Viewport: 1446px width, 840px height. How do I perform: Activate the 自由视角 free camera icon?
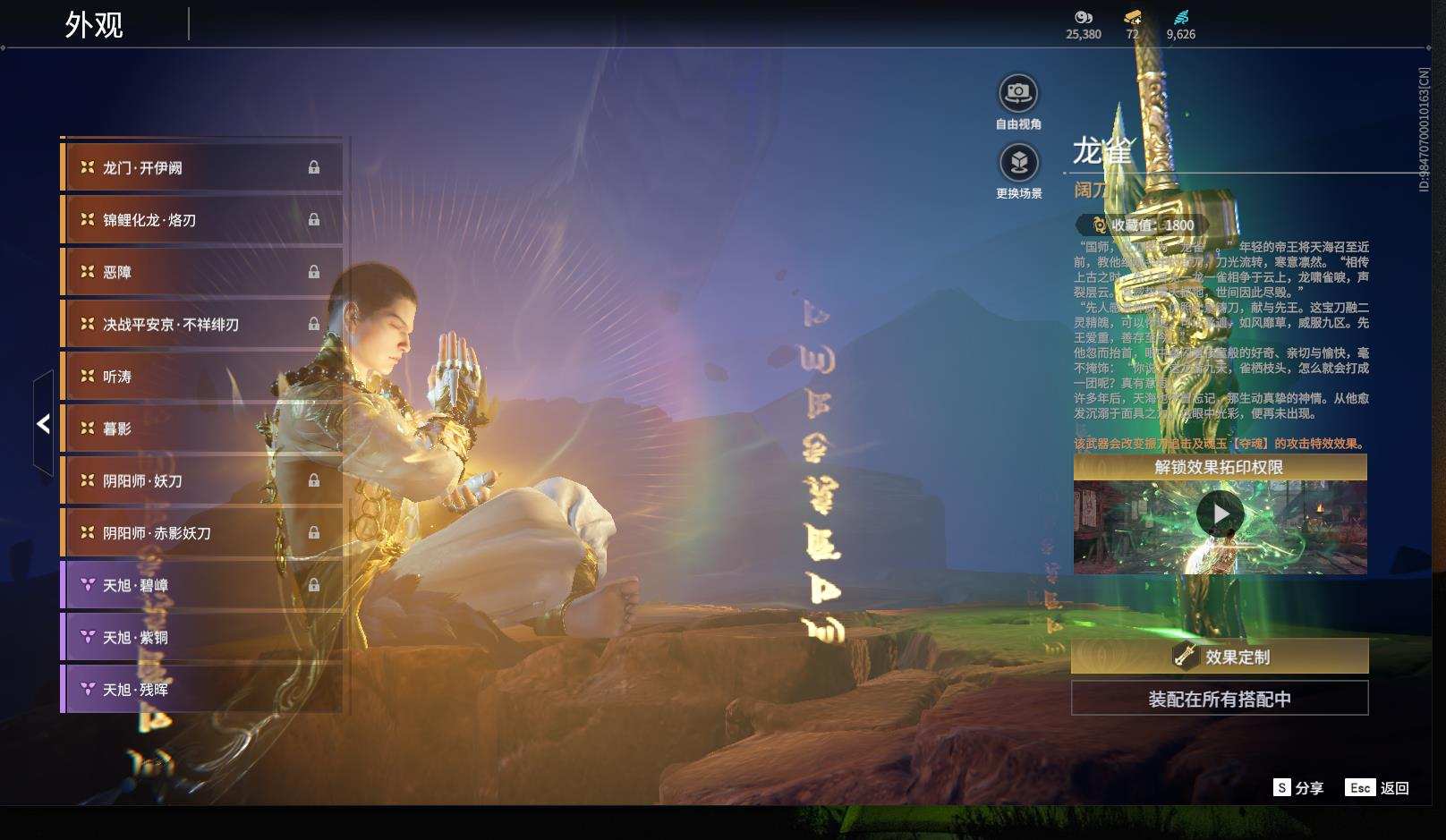pyautogui.click(x=1018, y=93)
